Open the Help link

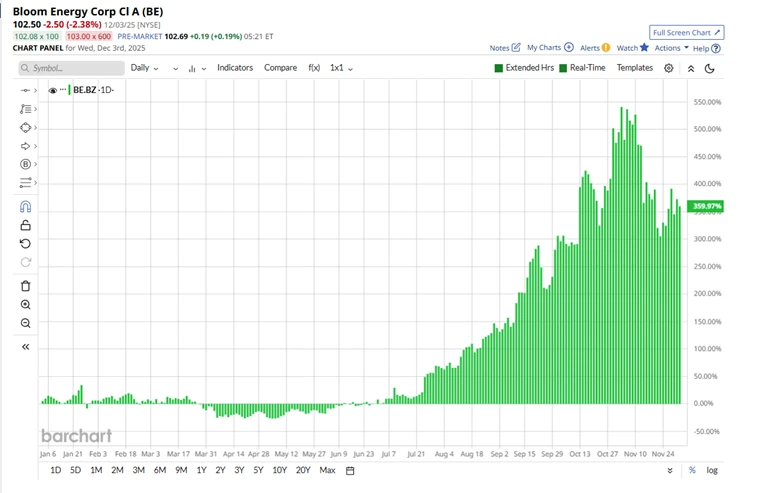click(706, 48)
